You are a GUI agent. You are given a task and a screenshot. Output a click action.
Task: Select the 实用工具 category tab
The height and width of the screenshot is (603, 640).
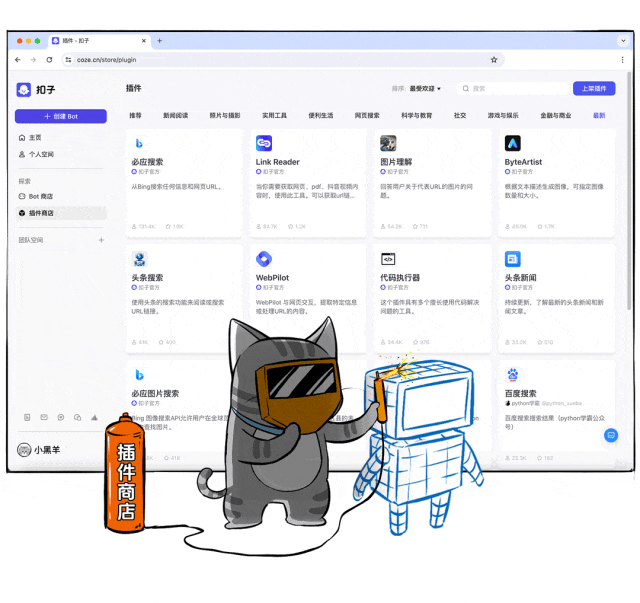[274, 116]
